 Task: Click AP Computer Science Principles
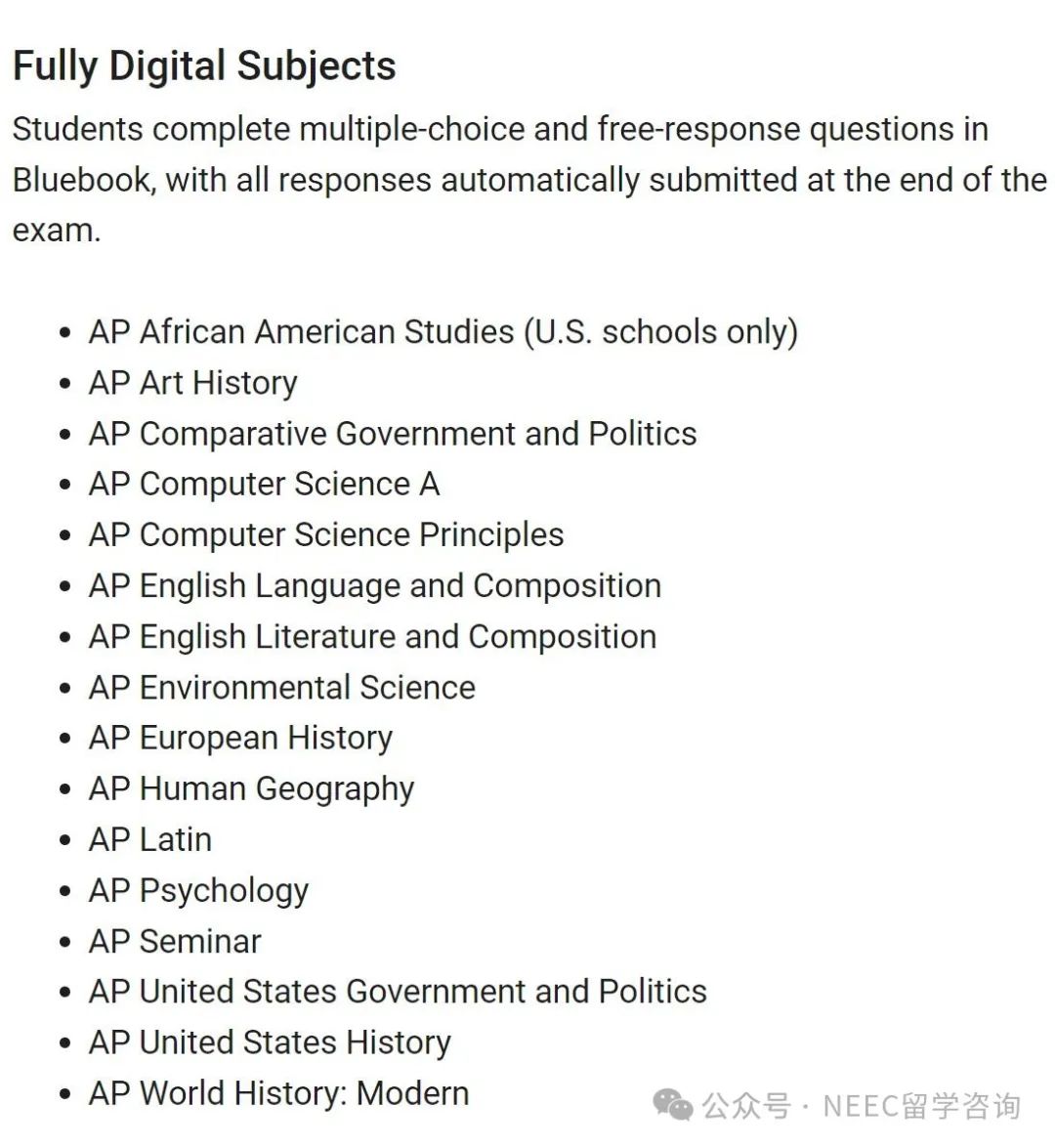point(326,535)
